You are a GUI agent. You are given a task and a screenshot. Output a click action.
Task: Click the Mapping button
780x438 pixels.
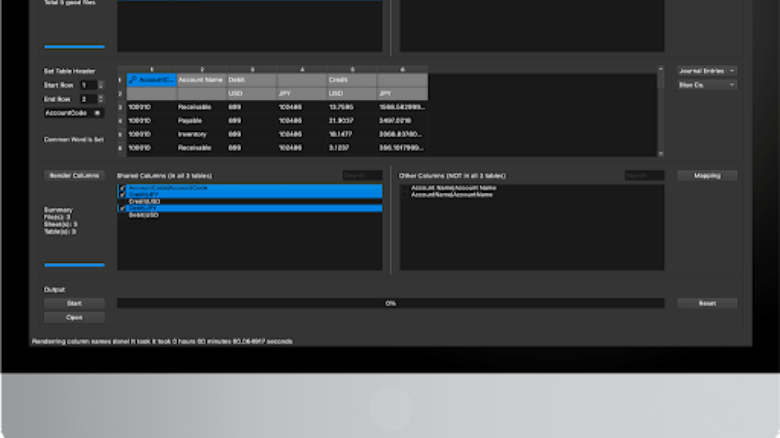[707, 176]
